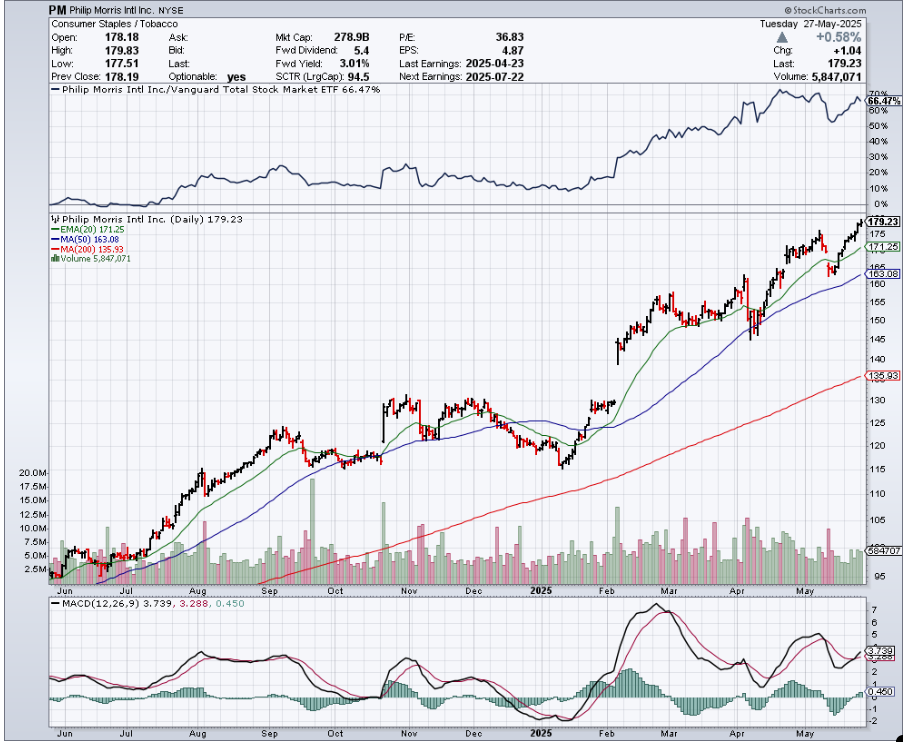Viewport: 903px width, 742px height.
Task: Click the Aug label under the price chart
Action: point(198,591)
